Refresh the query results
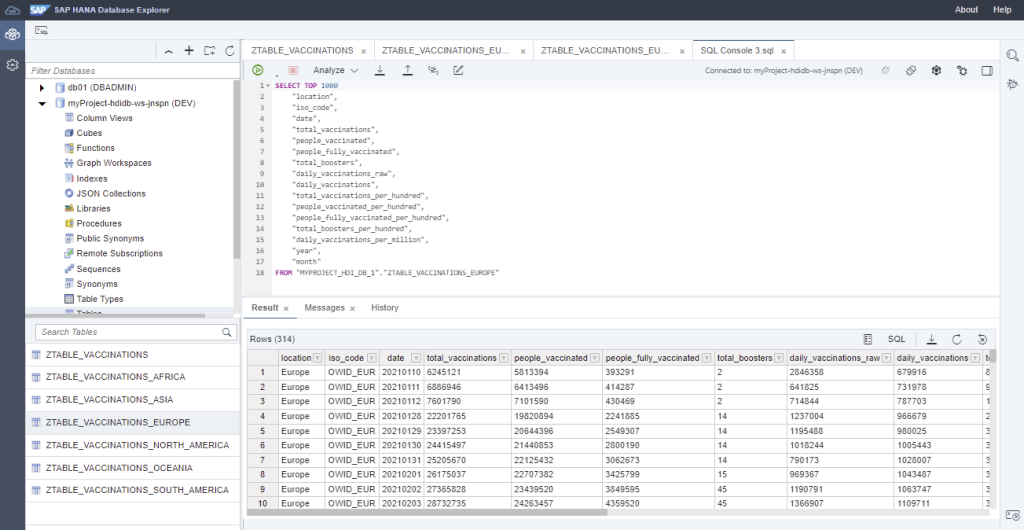Screen dimensions: 1024x530 (957, 339)
